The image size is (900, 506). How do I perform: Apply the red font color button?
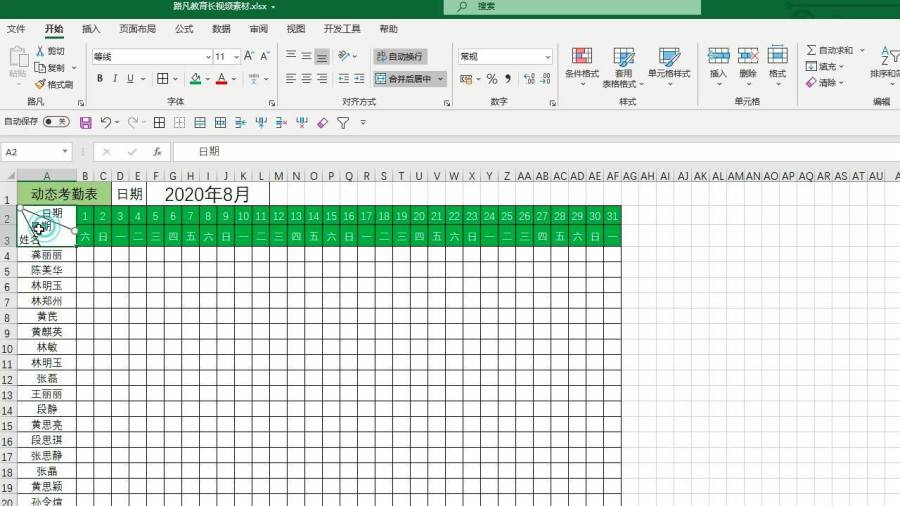tap(222, 79)
